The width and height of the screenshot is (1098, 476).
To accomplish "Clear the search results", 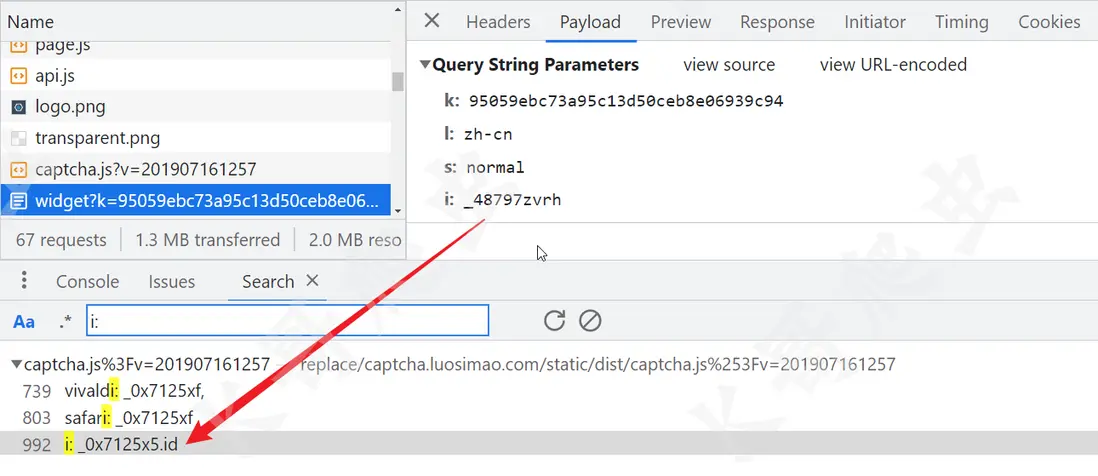I will click(590, 321).
